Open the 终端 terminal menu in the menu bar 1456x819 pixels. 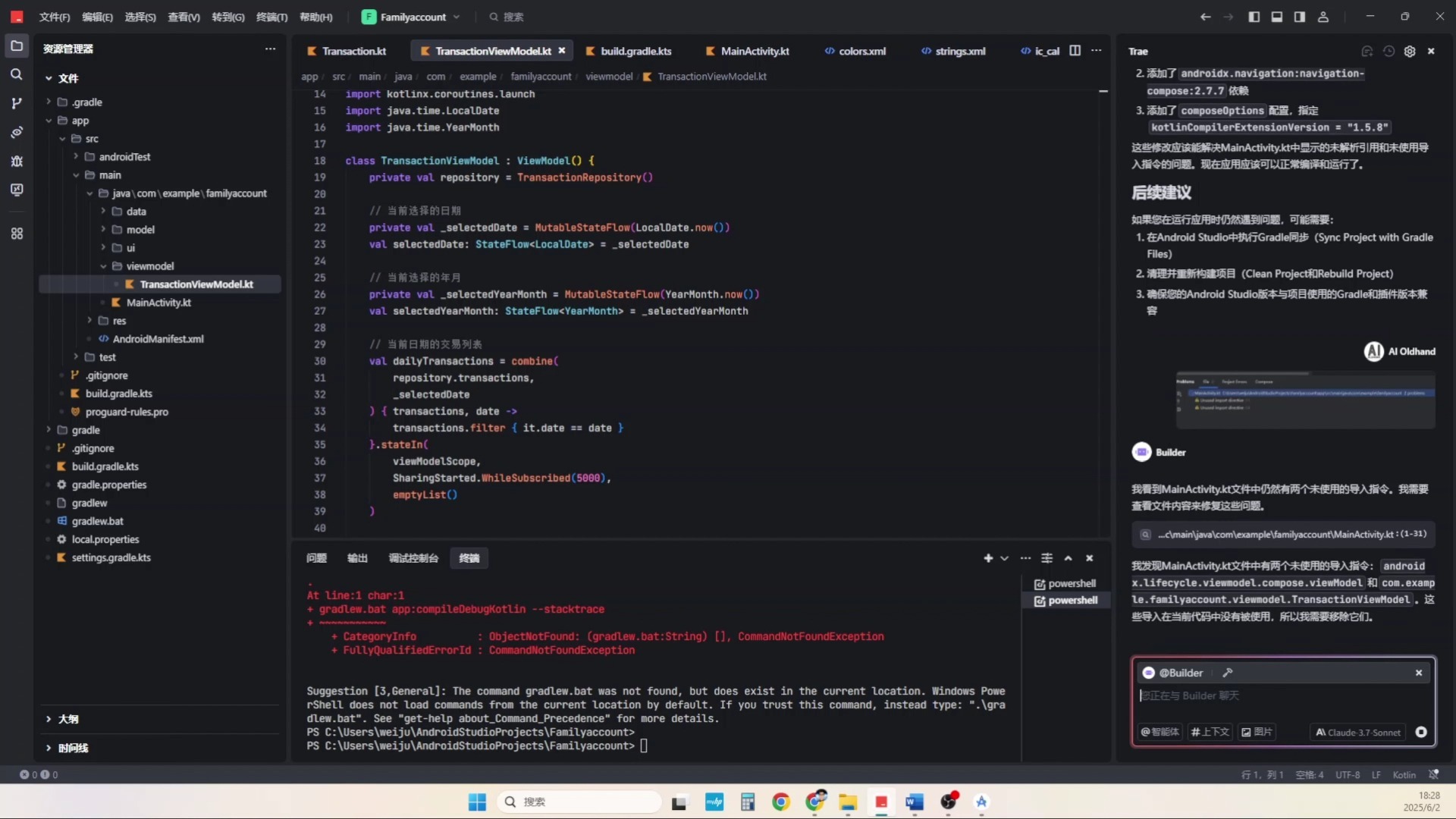tap(271, 17)
